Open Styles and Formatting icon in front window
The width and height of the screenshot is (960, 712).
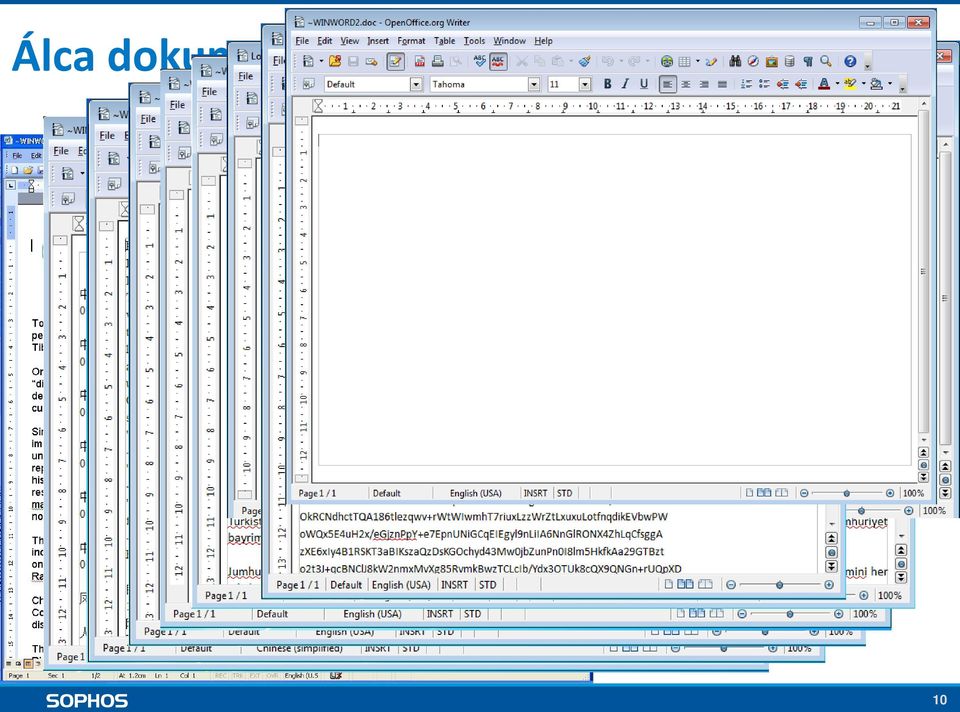coord(309,84)
